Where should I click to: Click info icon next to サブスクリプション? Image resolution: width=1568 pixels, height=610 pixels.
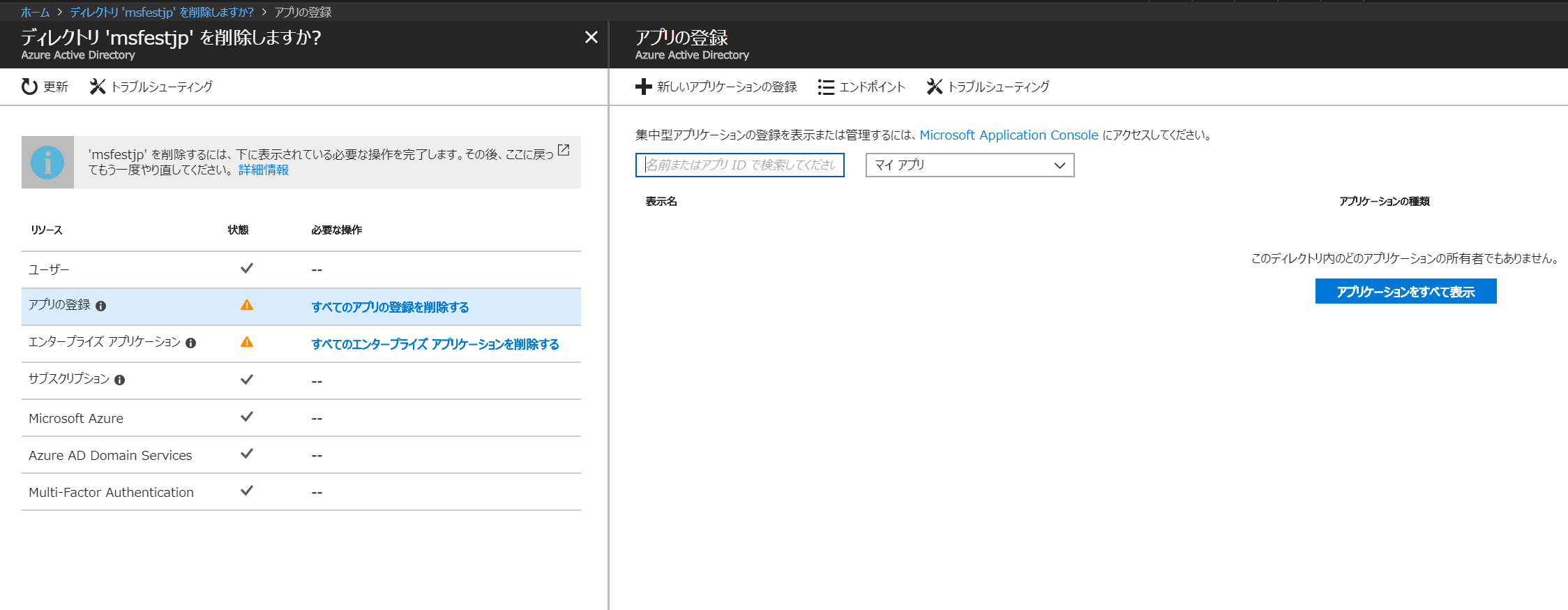point(120,380)
